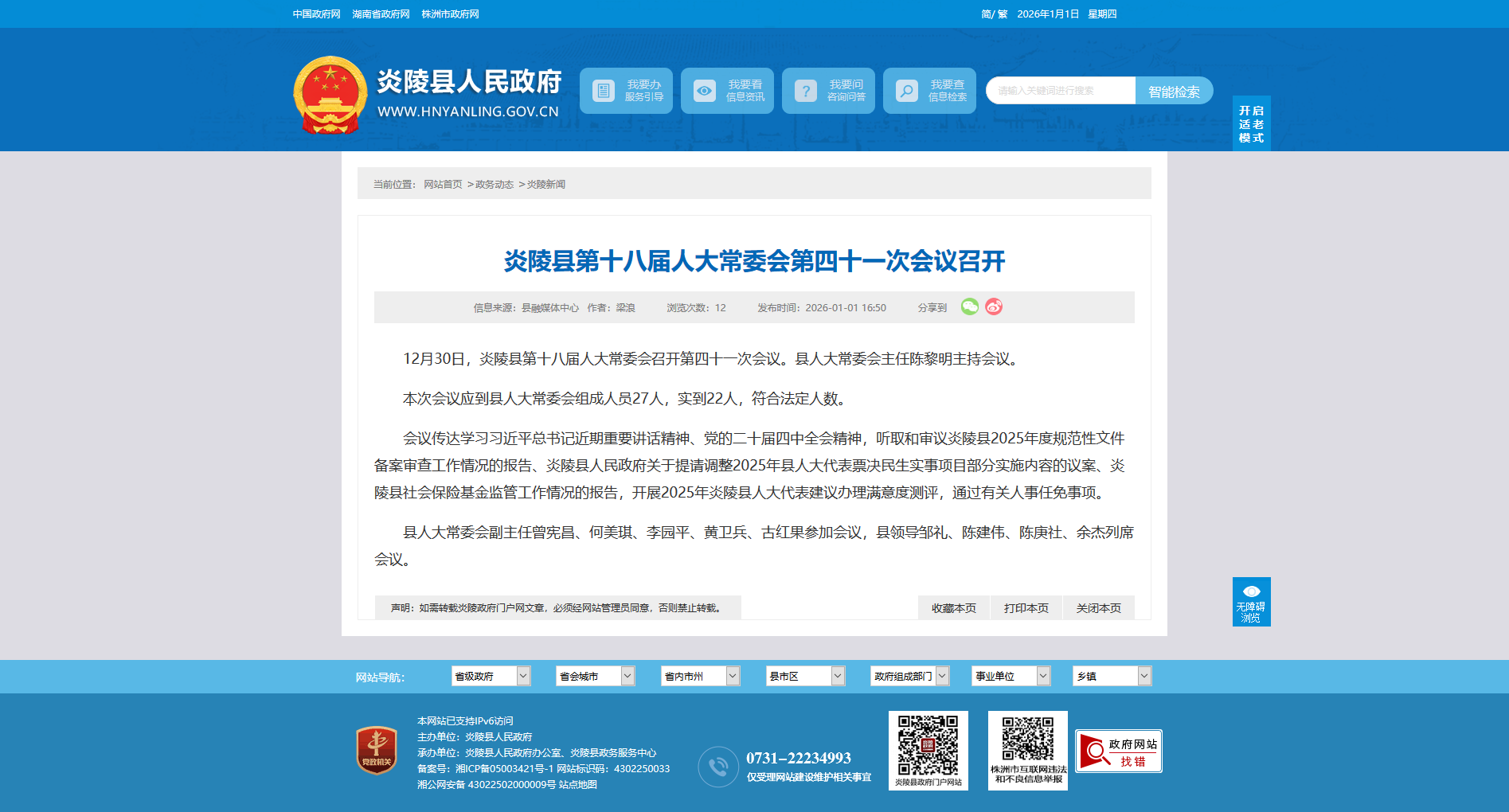The image size is (1509, 812).
Task: Go to 网站首页 in breadcrumb
Action: tap(443, 184)
